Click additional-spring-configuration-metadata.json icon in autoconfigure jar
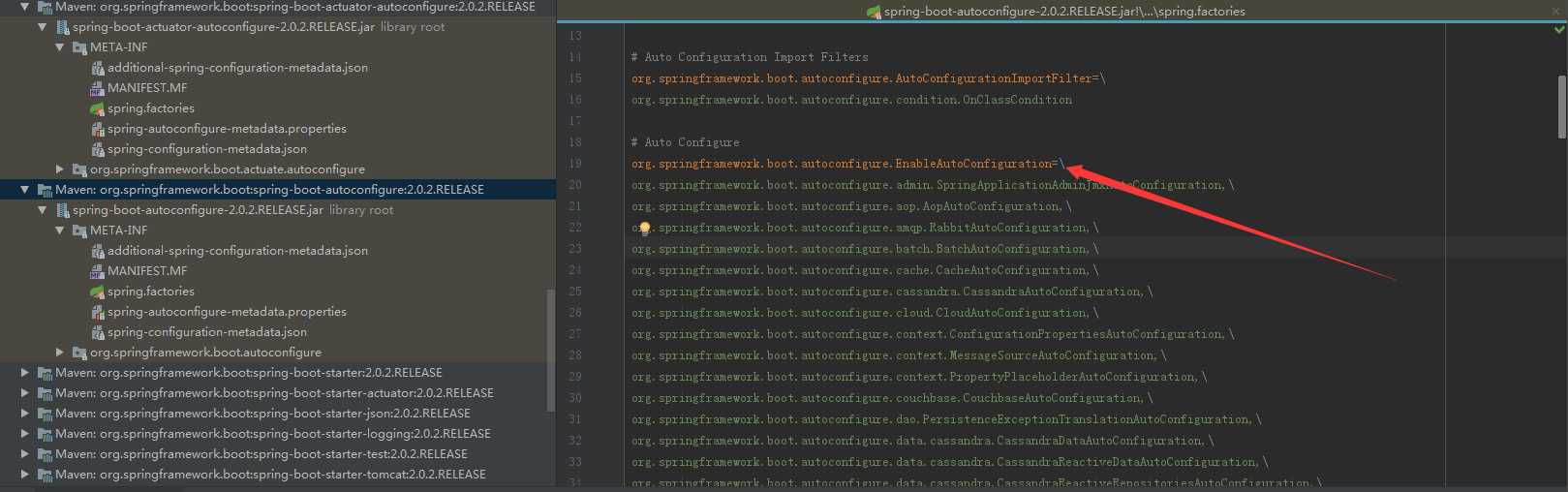The image size is (1568, 492). tap(97, 251)
